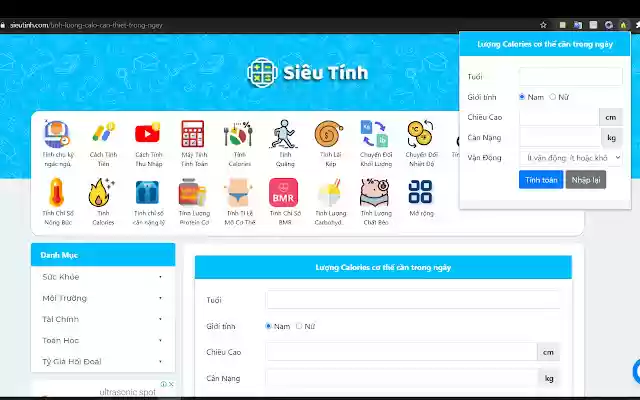Open the ad info icon beside the X

[164, 384]
